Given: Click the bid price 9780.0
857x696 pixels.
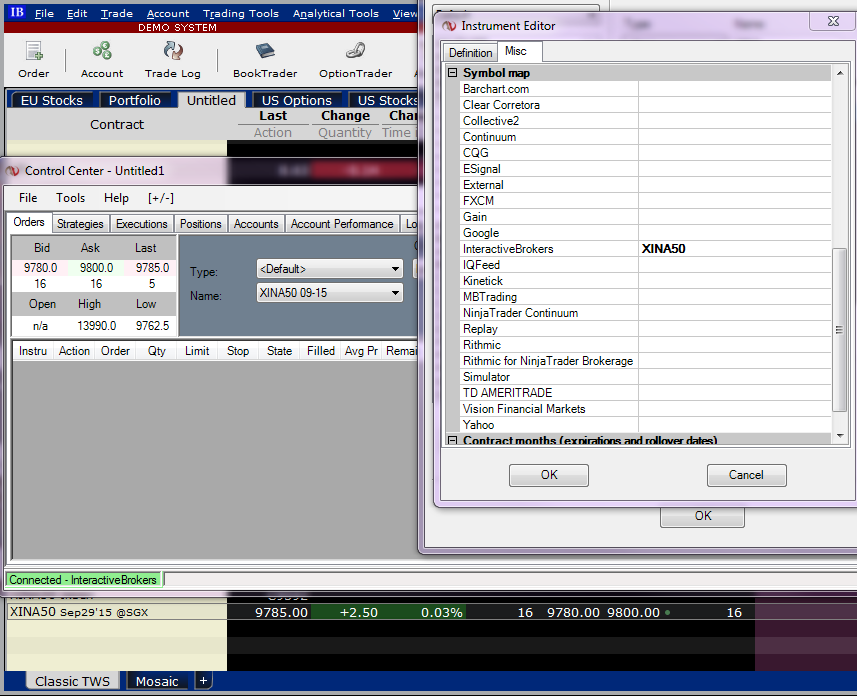Looking at the screenshot, I should pyautogui.click(x=40, y=268).
